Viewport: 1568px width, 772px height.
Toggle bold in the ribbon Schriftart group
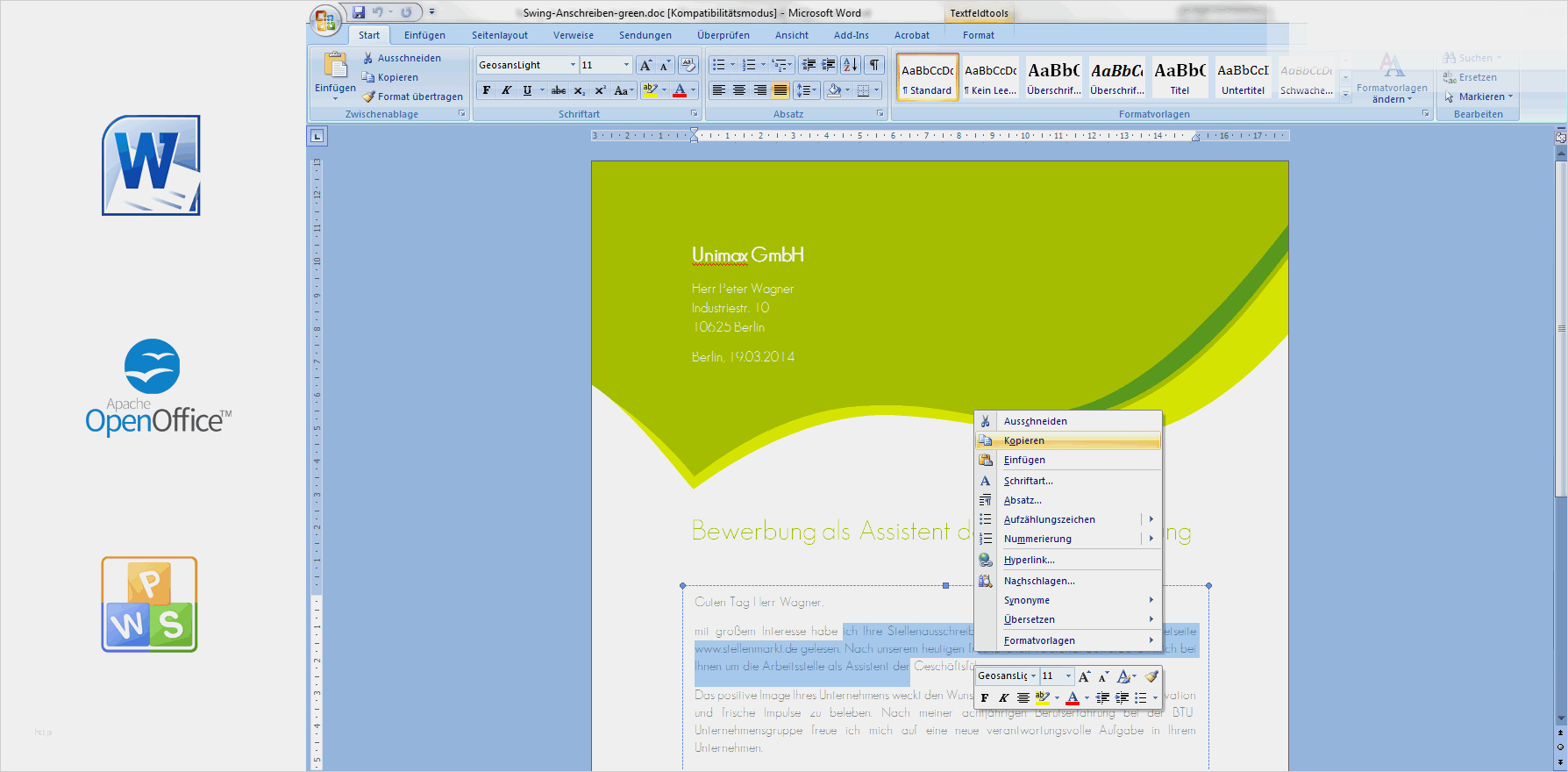coord(487,90)
